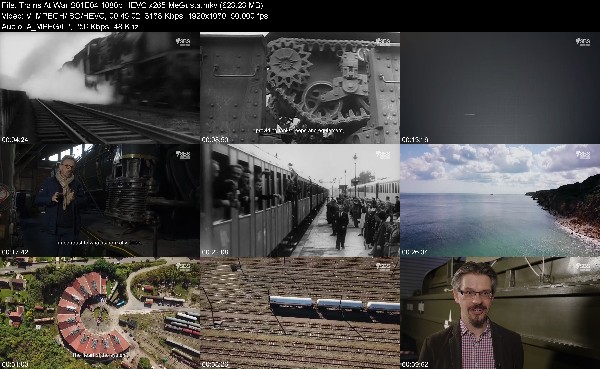600x369 pixels.
Task: Open the dark gray blank frame thumbnail
Action: click(500, 88)
